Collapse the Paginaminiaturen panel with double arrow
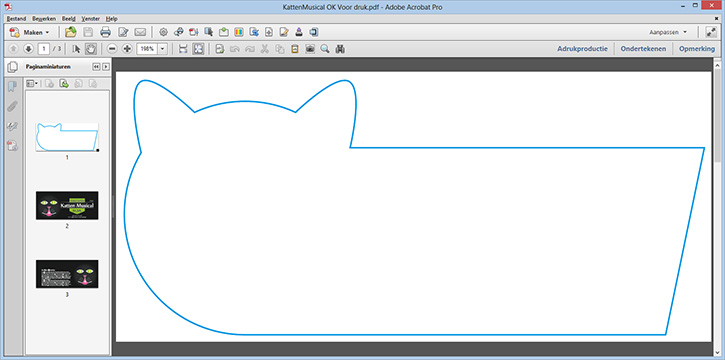Image resolution: width=725 pixels, height=360 pixels. click(96, 67)
